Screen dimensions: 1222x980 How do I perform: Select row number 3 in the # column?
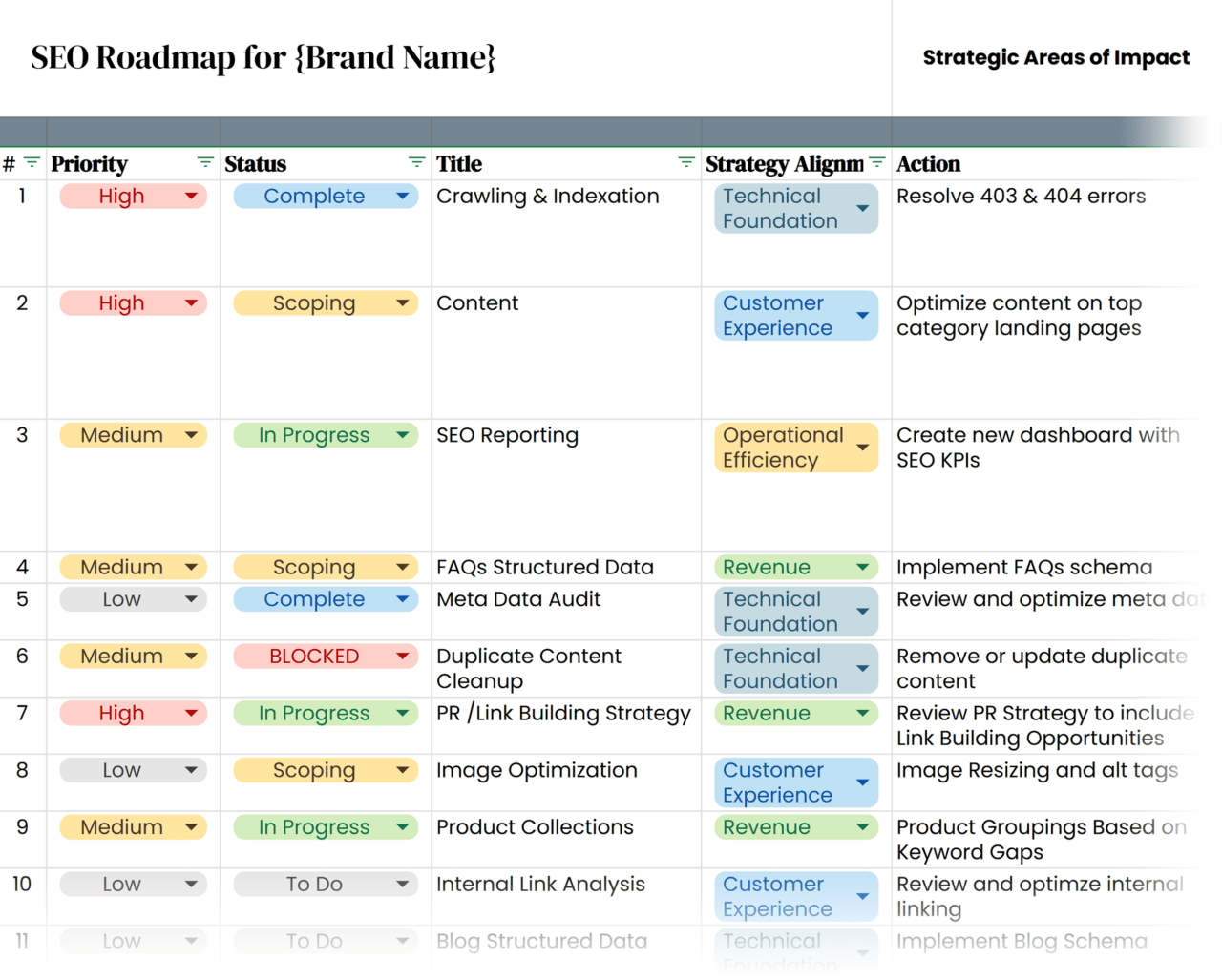pyautogui.click(x=21, y=435)
